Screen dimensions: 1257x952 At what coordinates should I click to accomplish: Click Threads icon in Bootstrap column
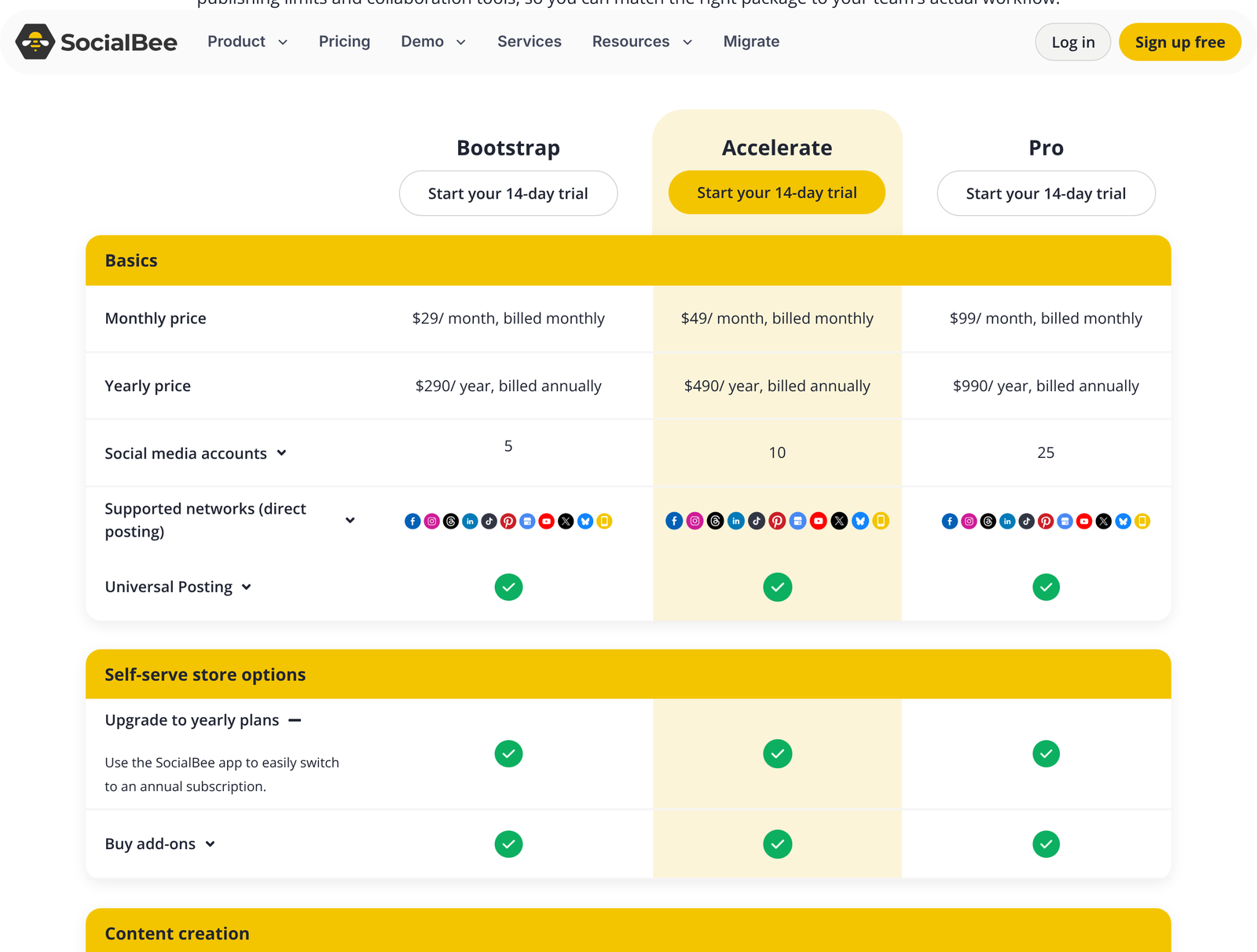(x=451, y=521)
